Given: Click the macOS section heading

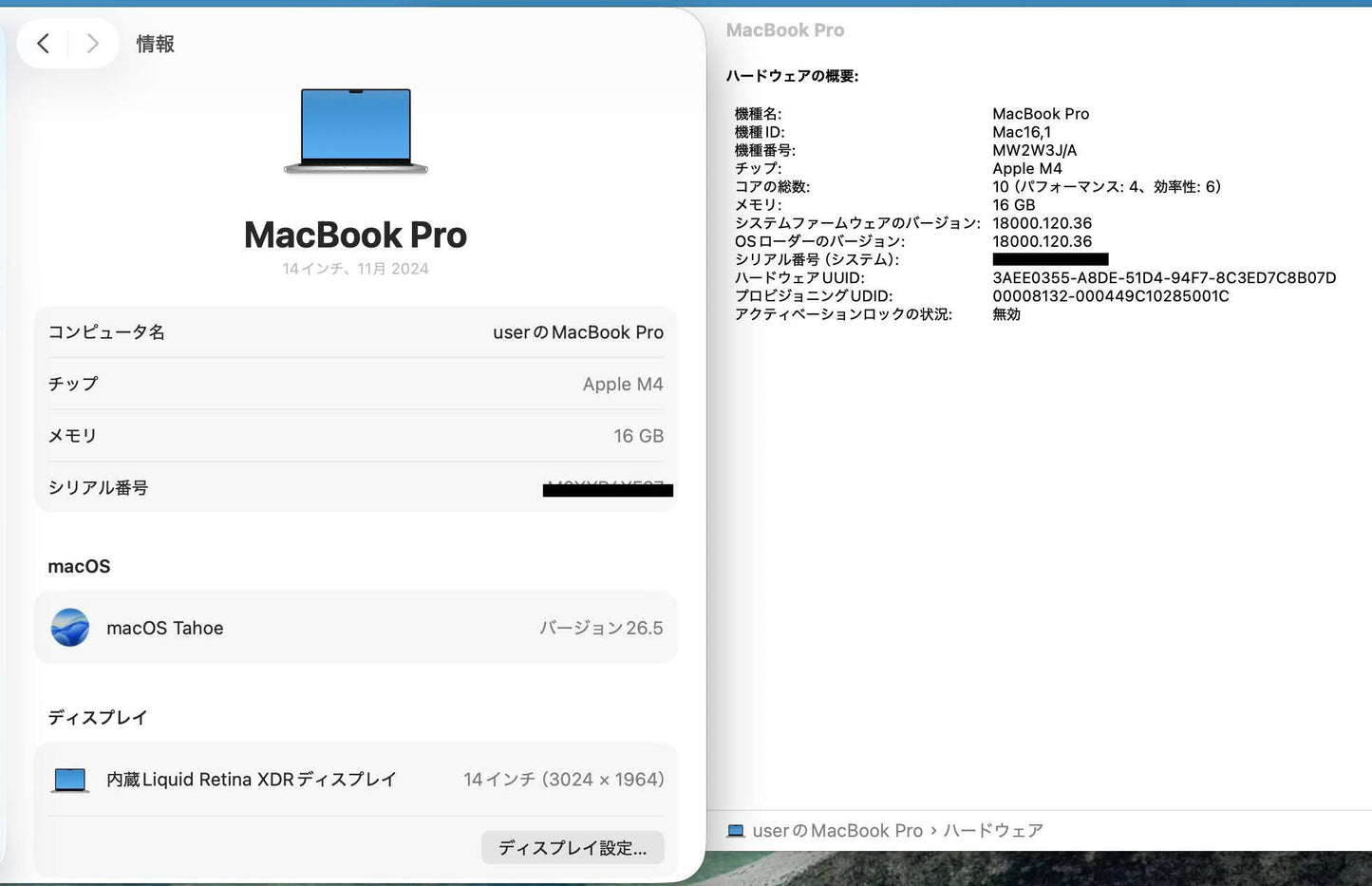Looking at the screenshot, I should pyautogui.click(x=79, y=566).
